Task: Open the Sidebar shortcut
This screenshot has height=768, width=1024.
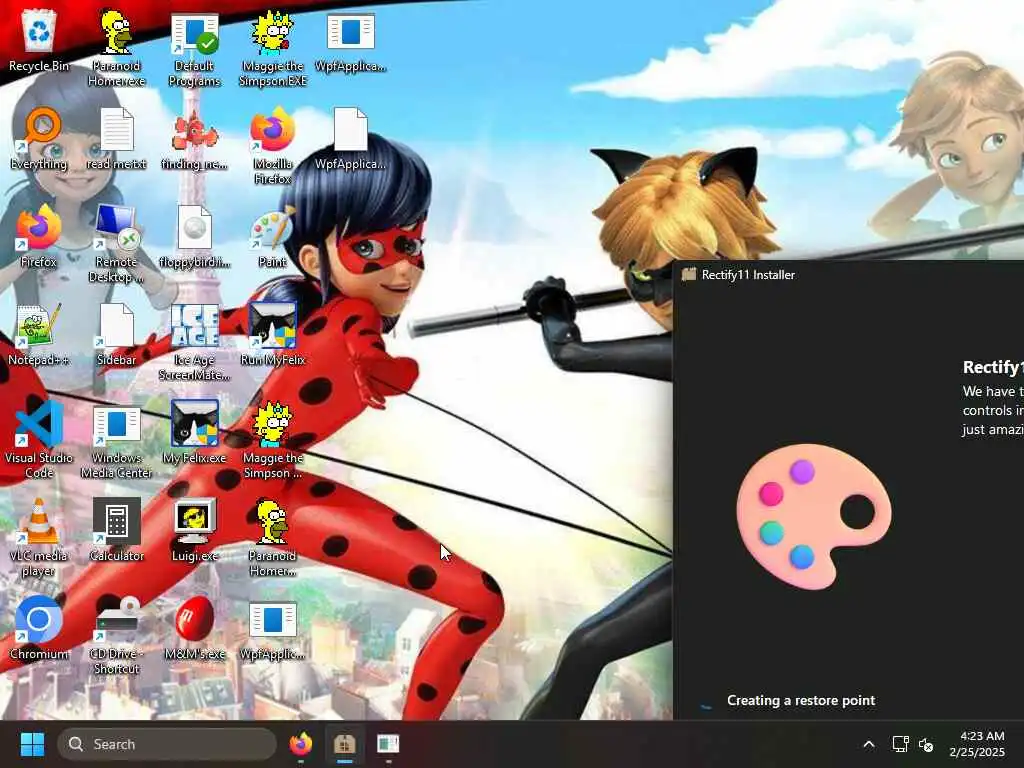Action: [116, 334]
